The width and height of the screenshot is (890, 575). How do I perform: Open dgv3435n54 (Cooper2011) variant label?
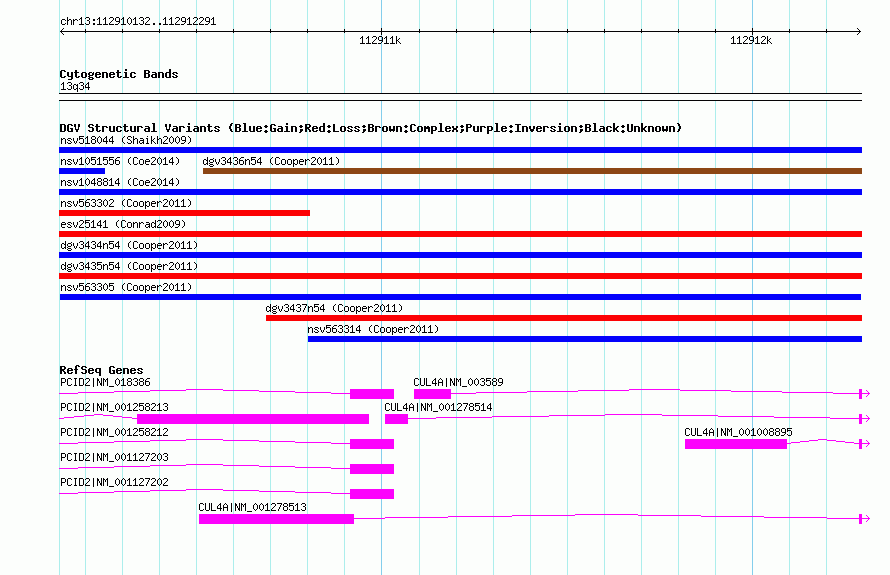pyautogui.click(x=129, y=266)
